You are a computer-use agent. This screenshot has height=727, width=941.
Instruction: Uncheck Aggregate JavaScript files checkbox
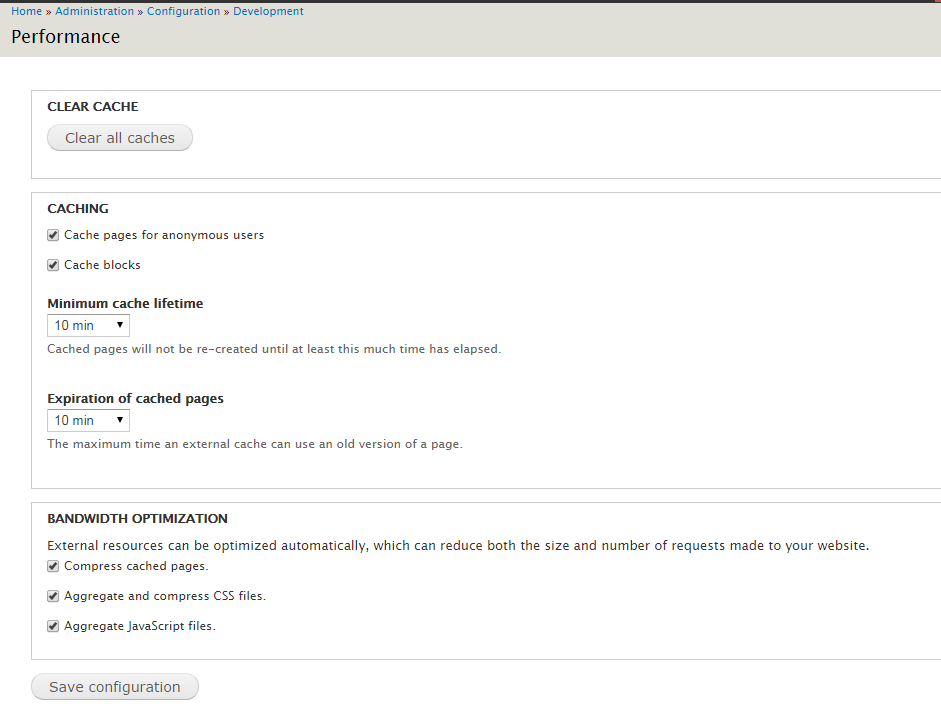click(53, 626)
